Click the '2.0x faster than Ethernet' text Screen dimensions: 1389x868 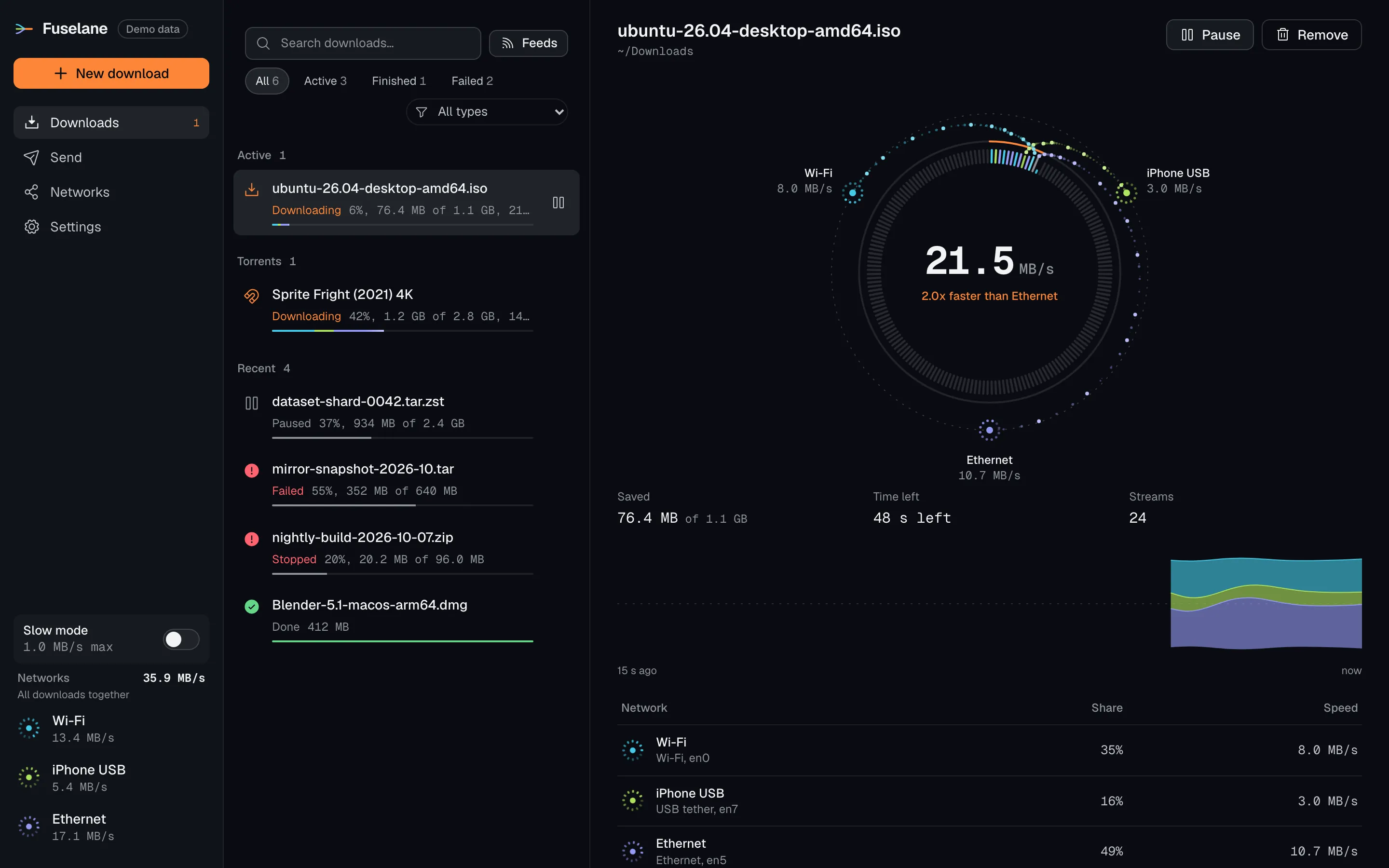pos(989,296)
